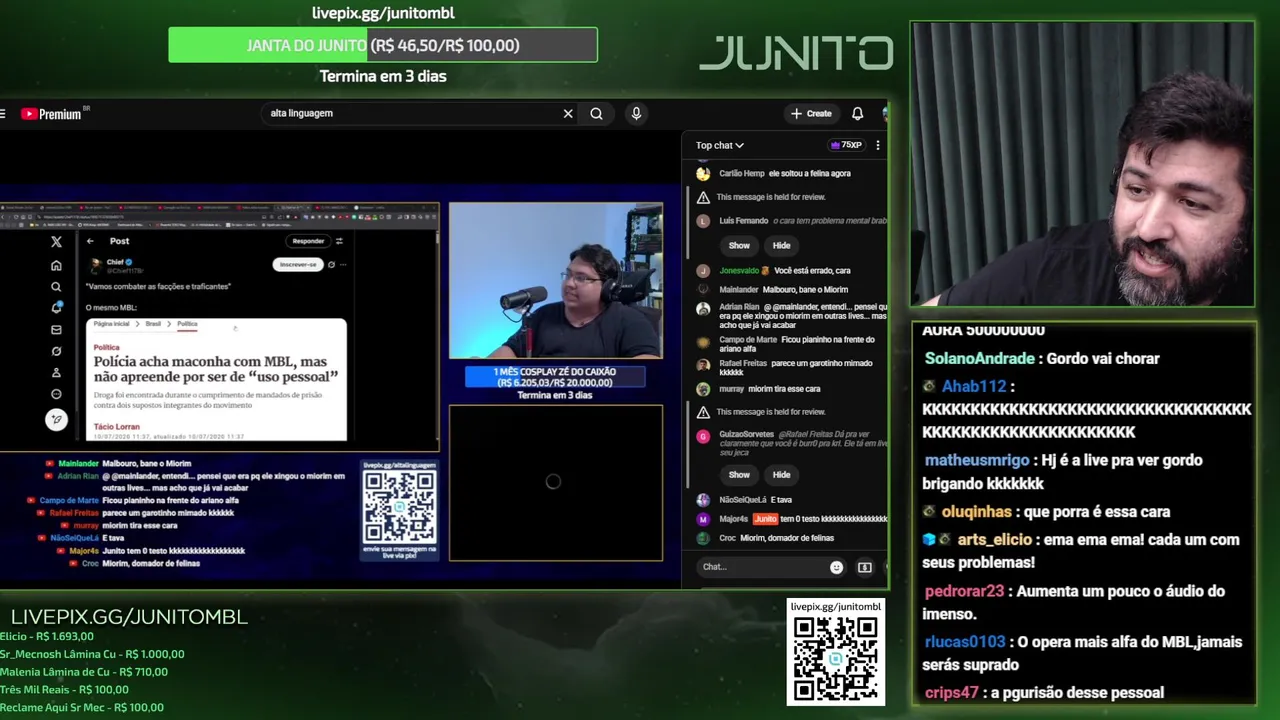
Task: Click the 'LIVEPIX.GG/JUNITOMBL' heading text
Action: 129,617
